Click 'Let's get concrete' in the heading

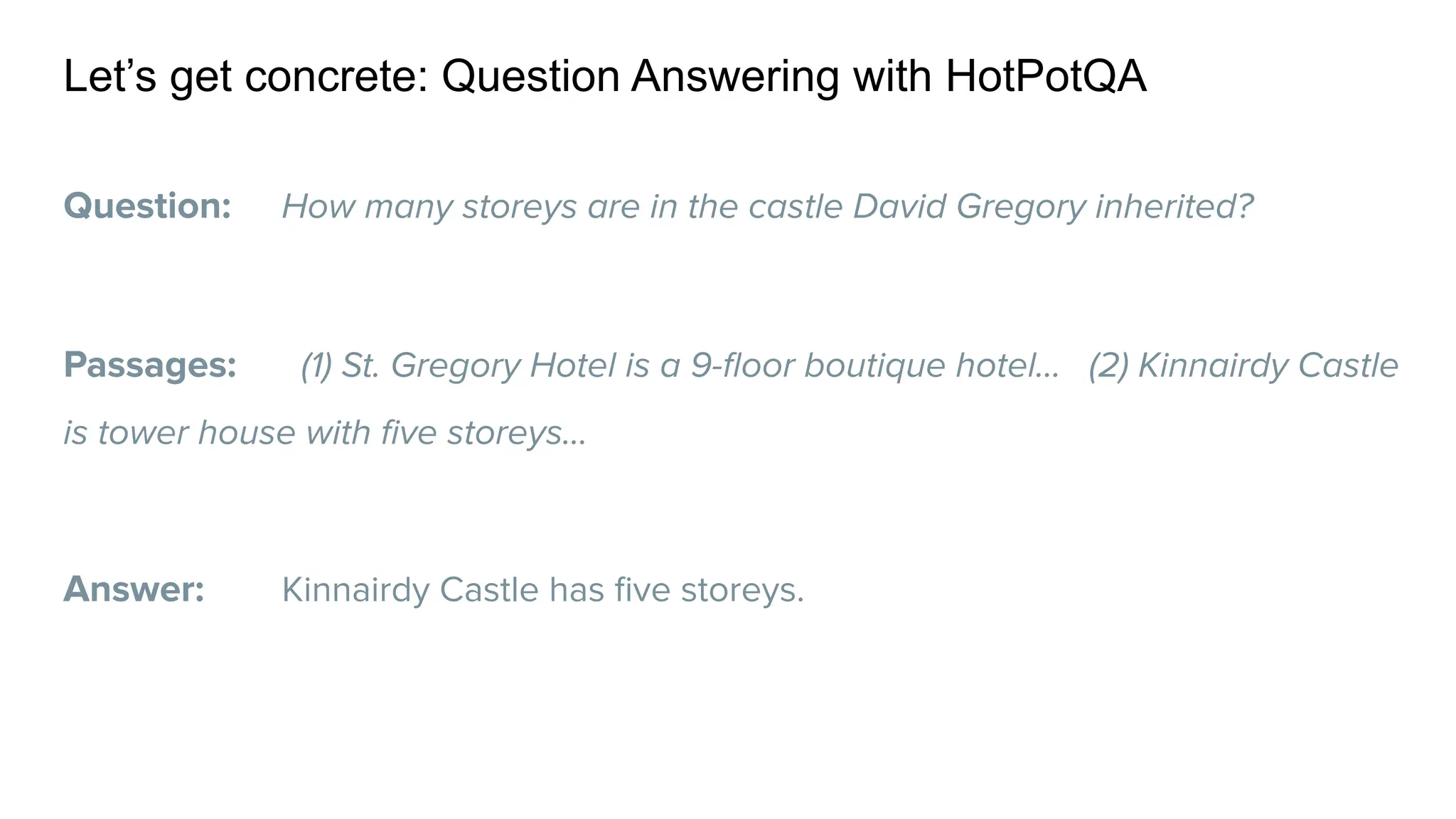pos(246,77)
